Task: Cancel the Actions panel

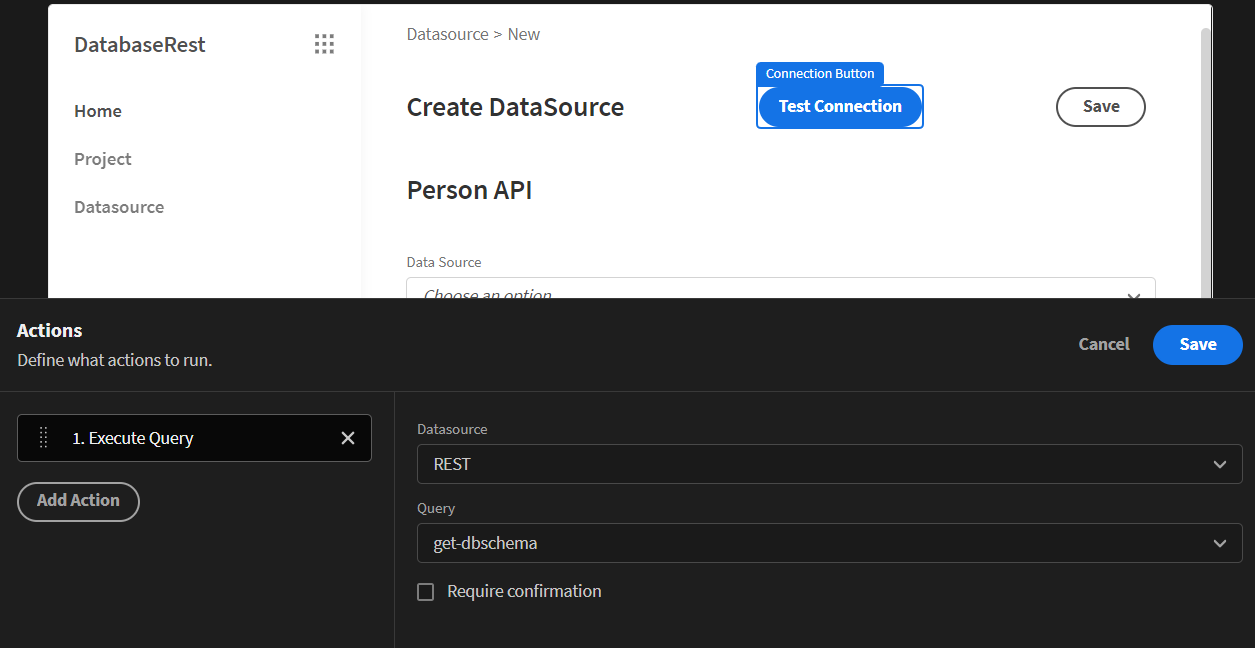Action: tap(1104, 344)
